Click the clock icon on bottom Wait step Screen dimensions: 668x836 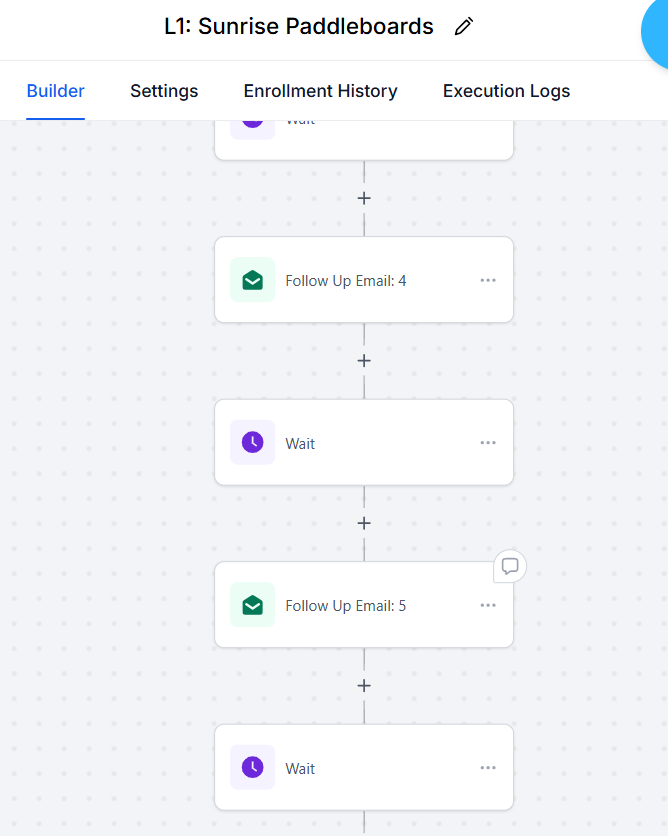tap(253, 767)
